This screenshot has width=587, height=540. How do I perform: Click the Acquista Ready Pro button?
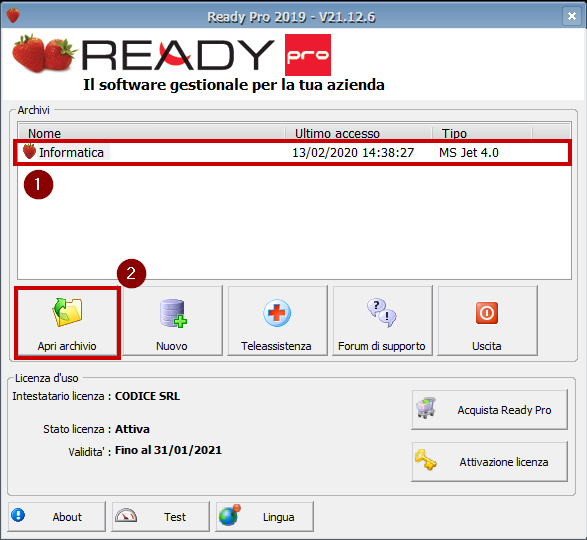point(489,410)
